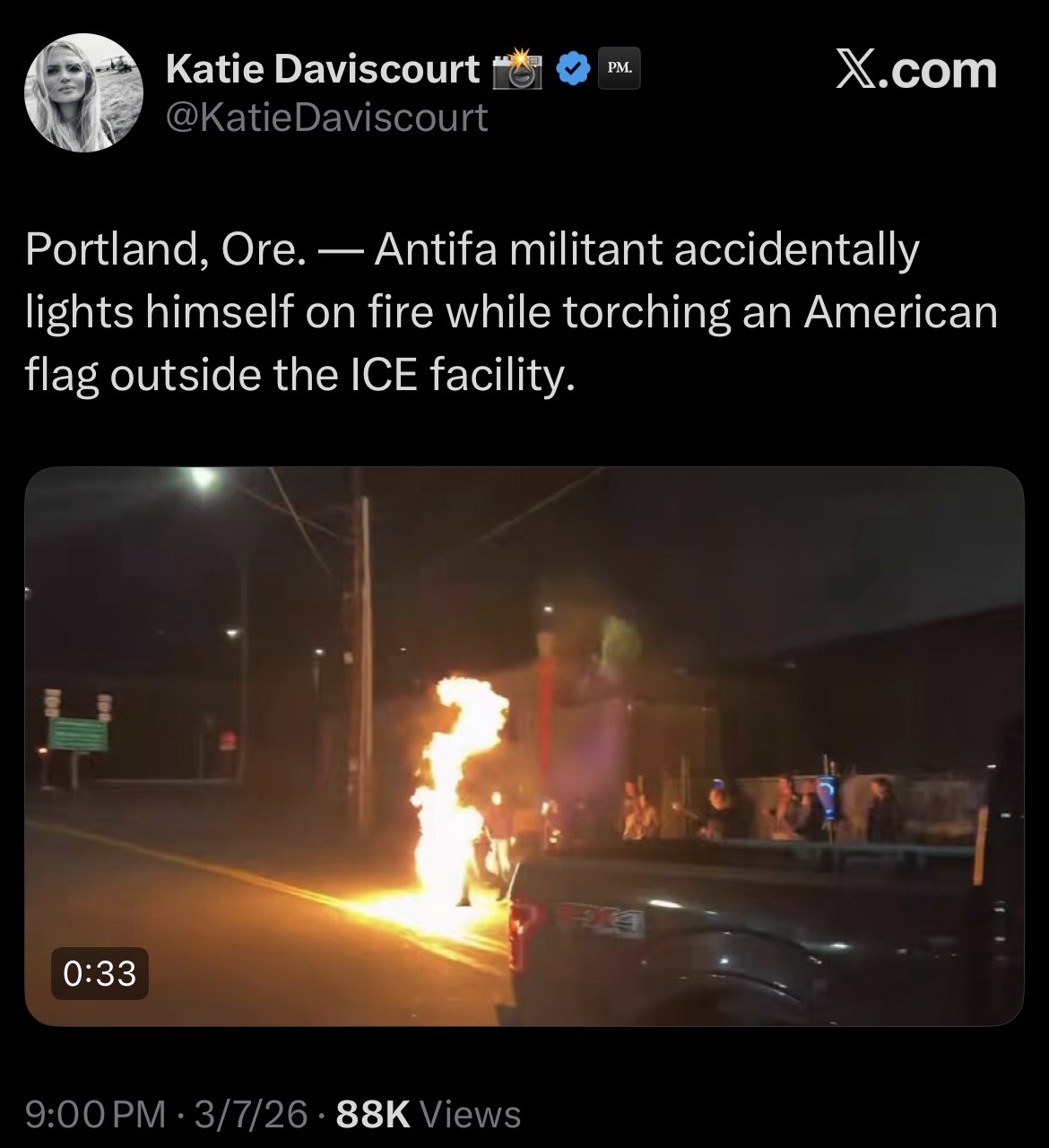Click the camera flash emoji icon
1049x1148 pixels.
[519, 69]
